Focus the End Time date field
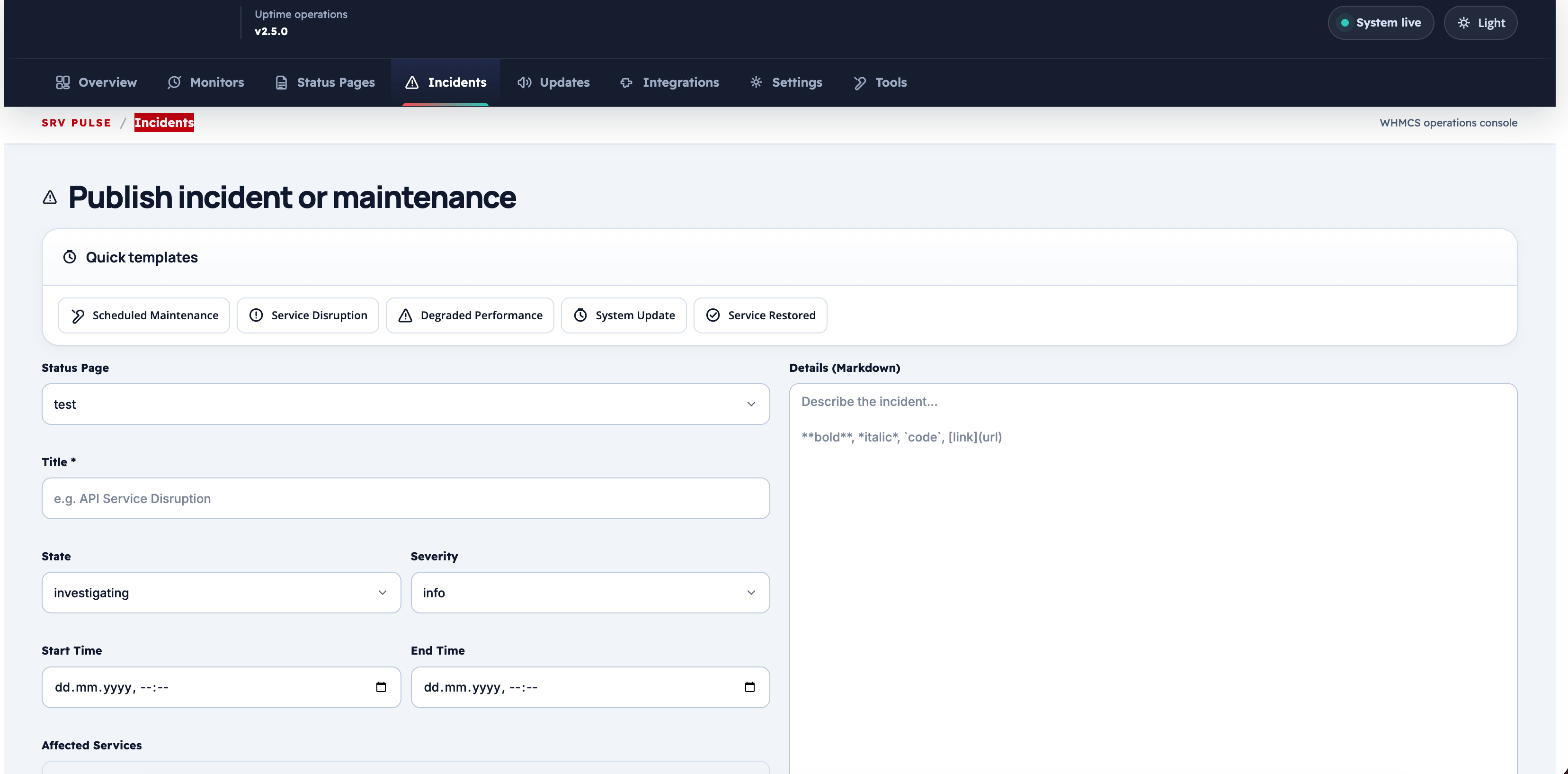1568x774 pixels. [x=590, y=687]
